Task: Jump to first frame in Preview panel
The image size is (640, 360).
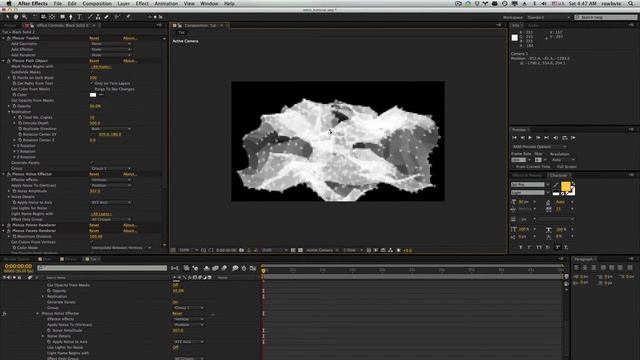Action: click(514, 138)
